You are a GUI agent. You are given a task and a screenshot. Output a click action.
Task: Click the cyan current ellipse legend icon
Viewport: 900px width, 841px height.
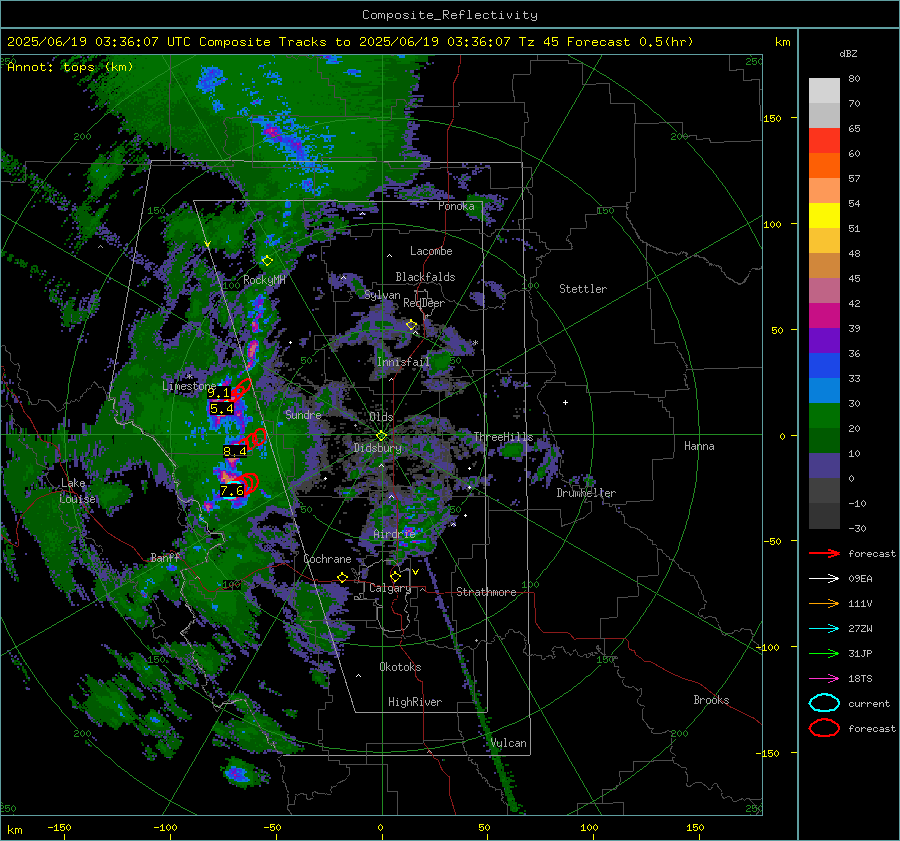(x=824, y=703)
